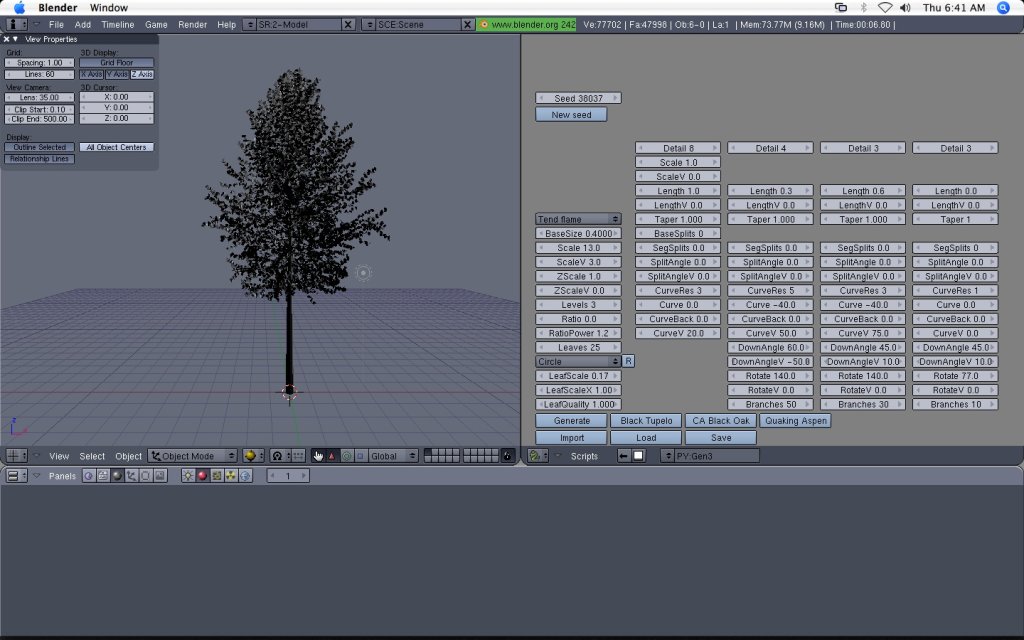The height and width of the screenshot is (640, 1024).
Task: Open the Render menu
Action: tap(192, 23)
